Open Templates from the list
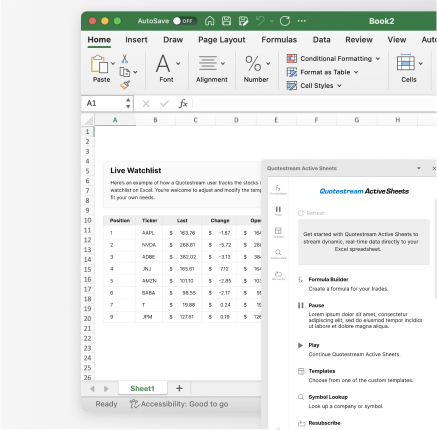This screenshot has height=430, width=437. (x=355, y=376)
